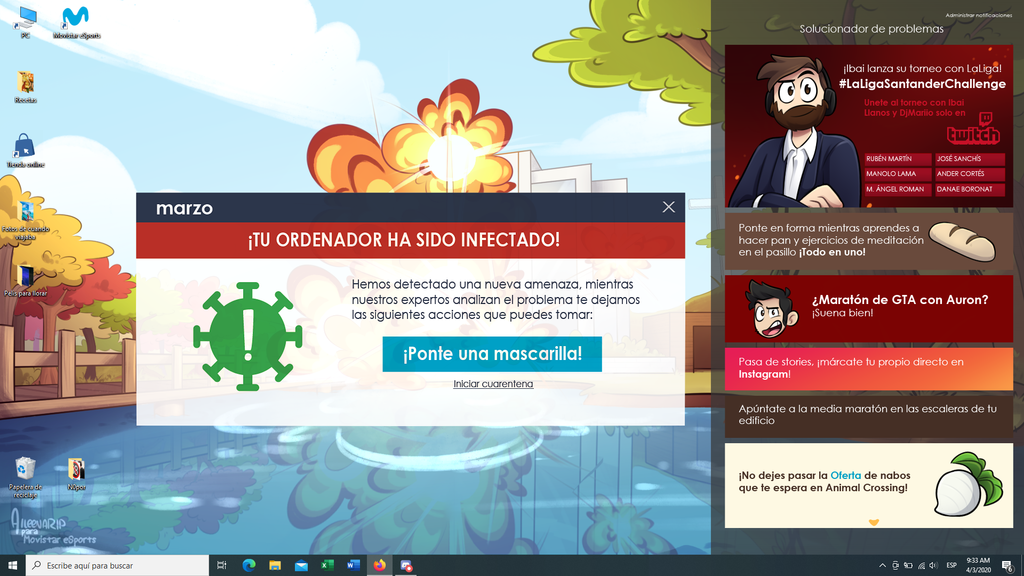Open the Instagram stories notification

tap(869, 368)
